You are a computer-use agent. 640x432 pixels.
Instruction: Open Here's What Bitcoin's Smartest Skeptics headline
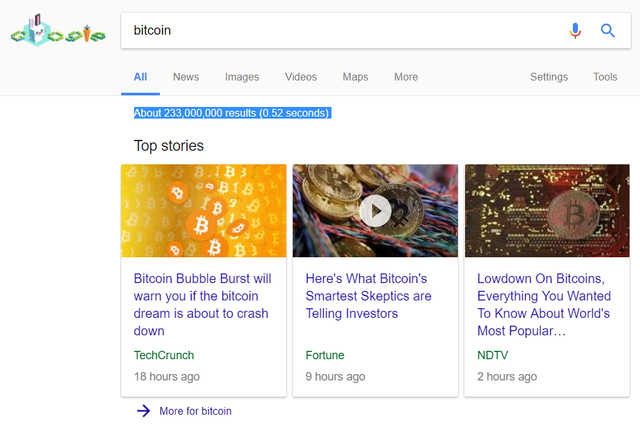click(368, 296)
